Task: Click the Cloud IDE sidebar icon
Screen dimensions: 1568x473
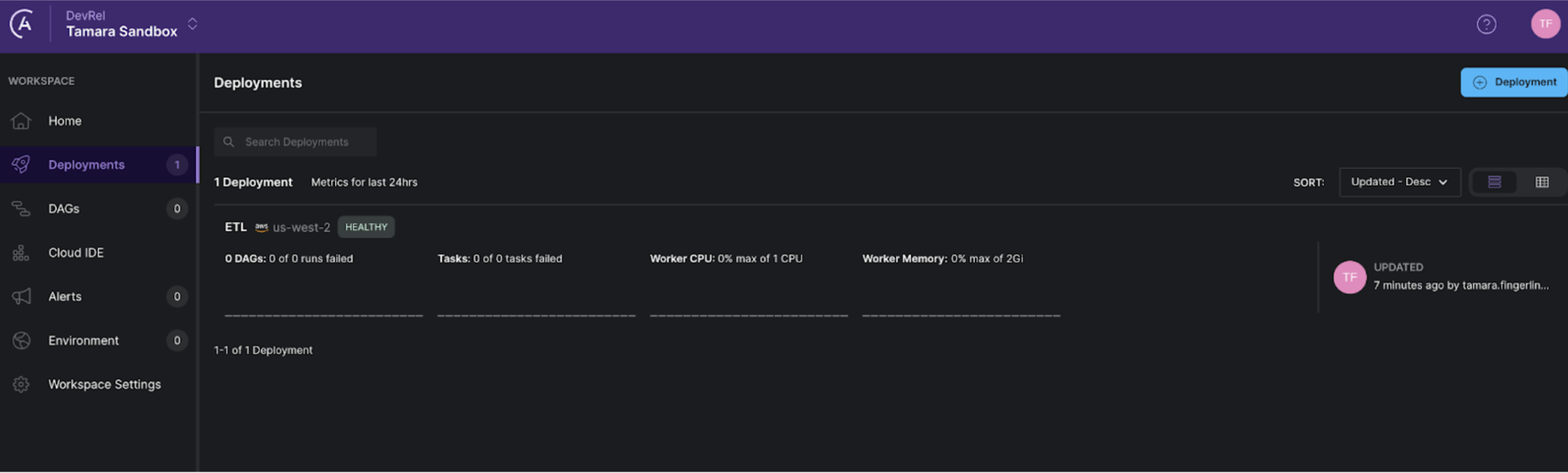Action: tap(21, 253)
